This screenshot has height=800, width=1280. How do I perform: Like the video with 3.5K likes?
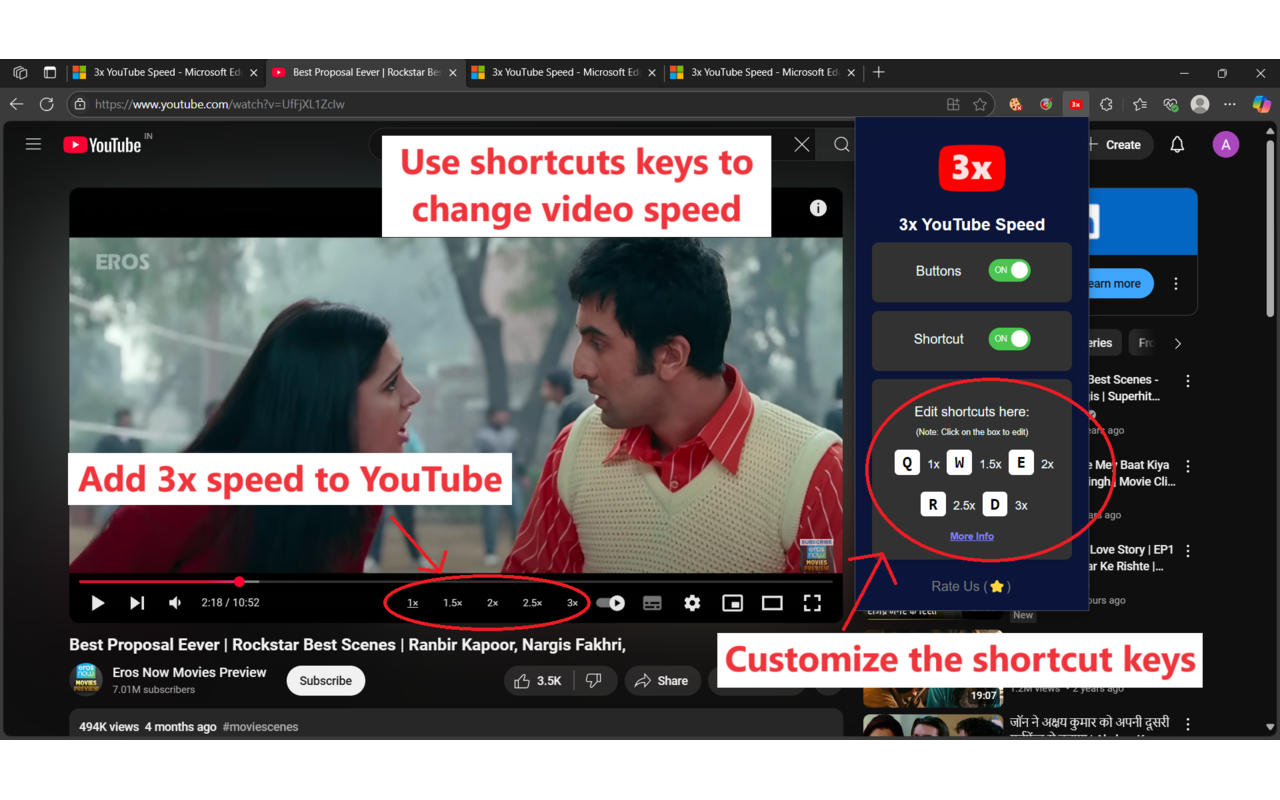coord(538,681)
